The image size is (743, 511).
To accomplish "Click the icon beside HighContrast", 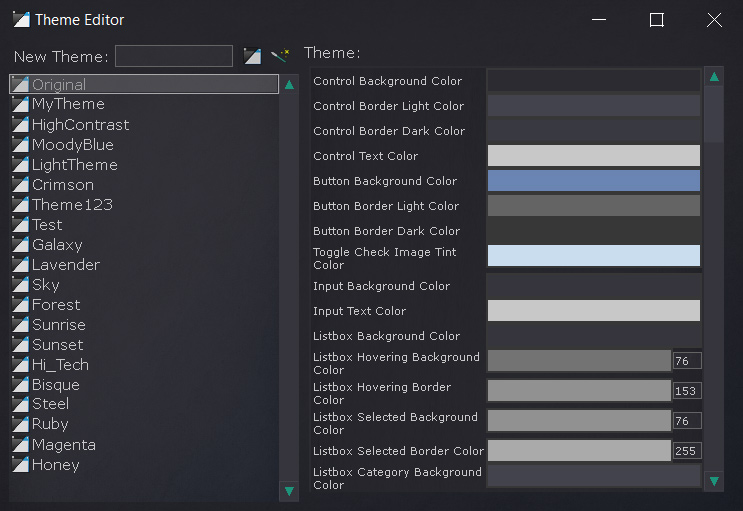I will 20,124.
